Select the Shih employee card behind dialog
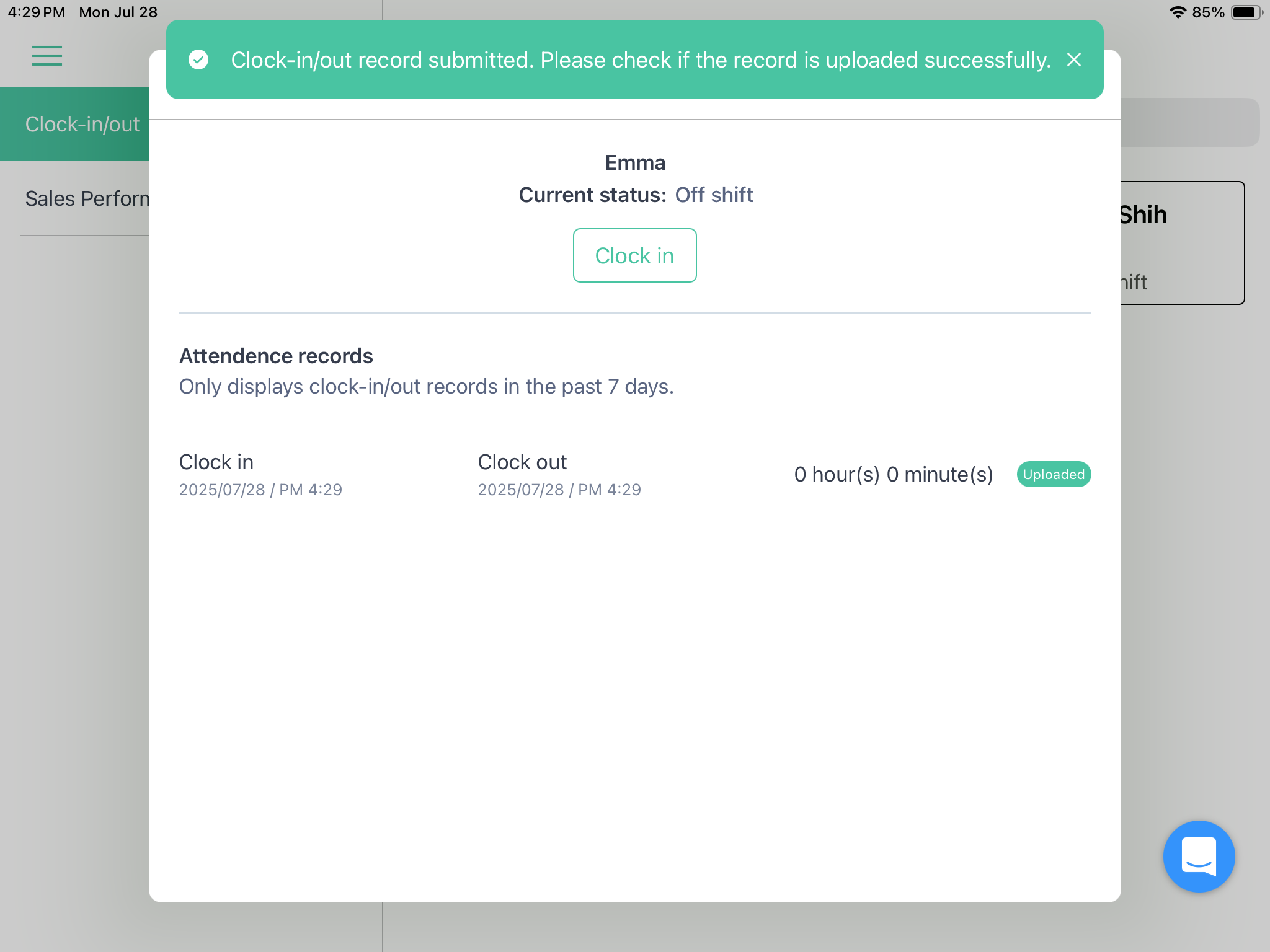 [1183, 243]
